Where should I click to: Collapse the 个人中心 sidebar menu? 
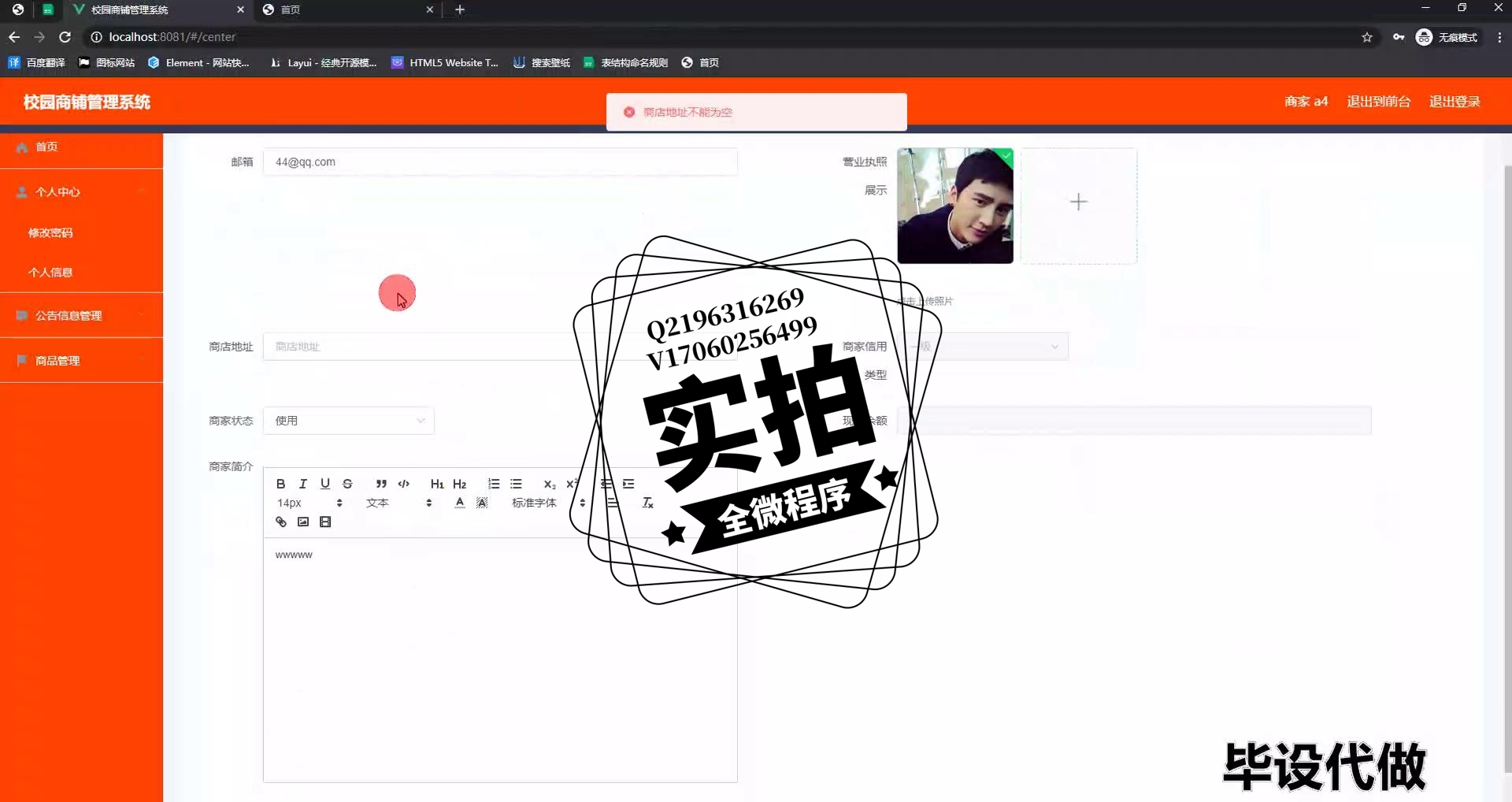pyautogui.click(x=81, y=191)
